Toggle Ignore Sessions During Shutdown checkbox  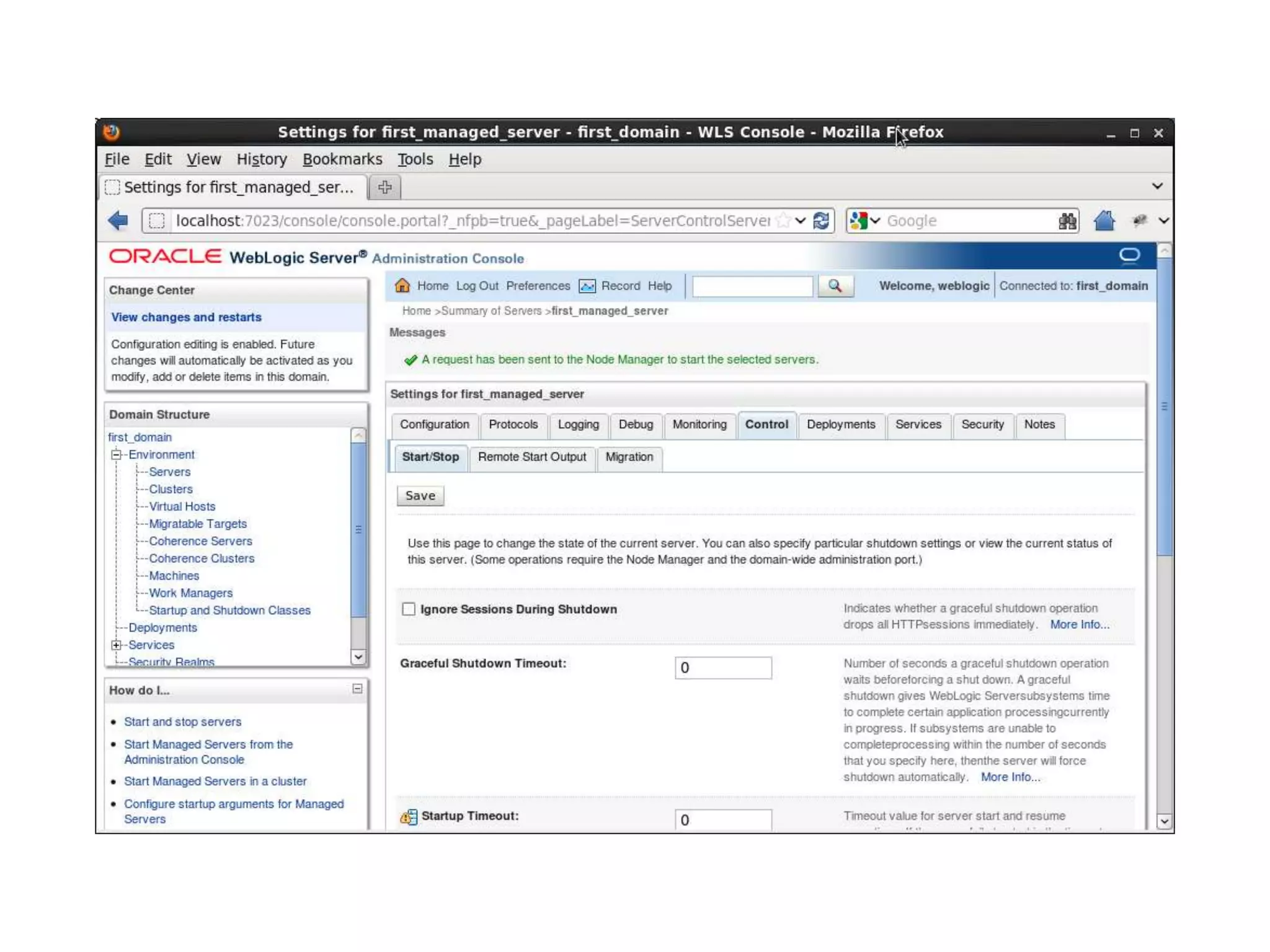click(x=409, y=609)
